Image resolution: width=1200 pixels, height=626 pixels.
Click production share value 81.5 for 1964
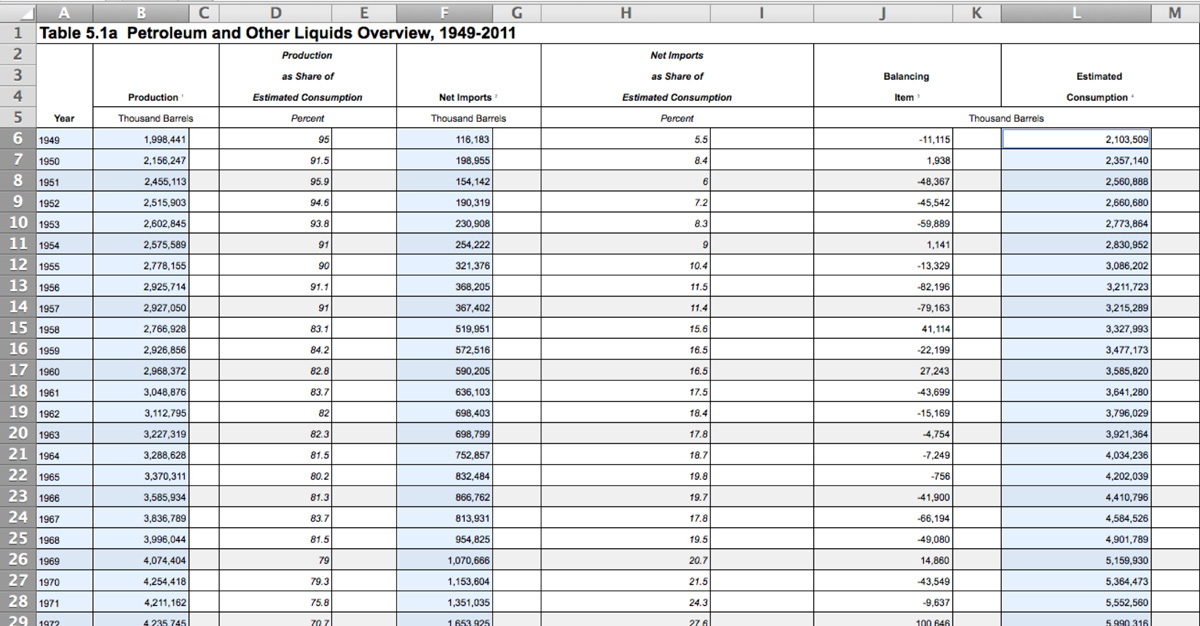point(275,454)
